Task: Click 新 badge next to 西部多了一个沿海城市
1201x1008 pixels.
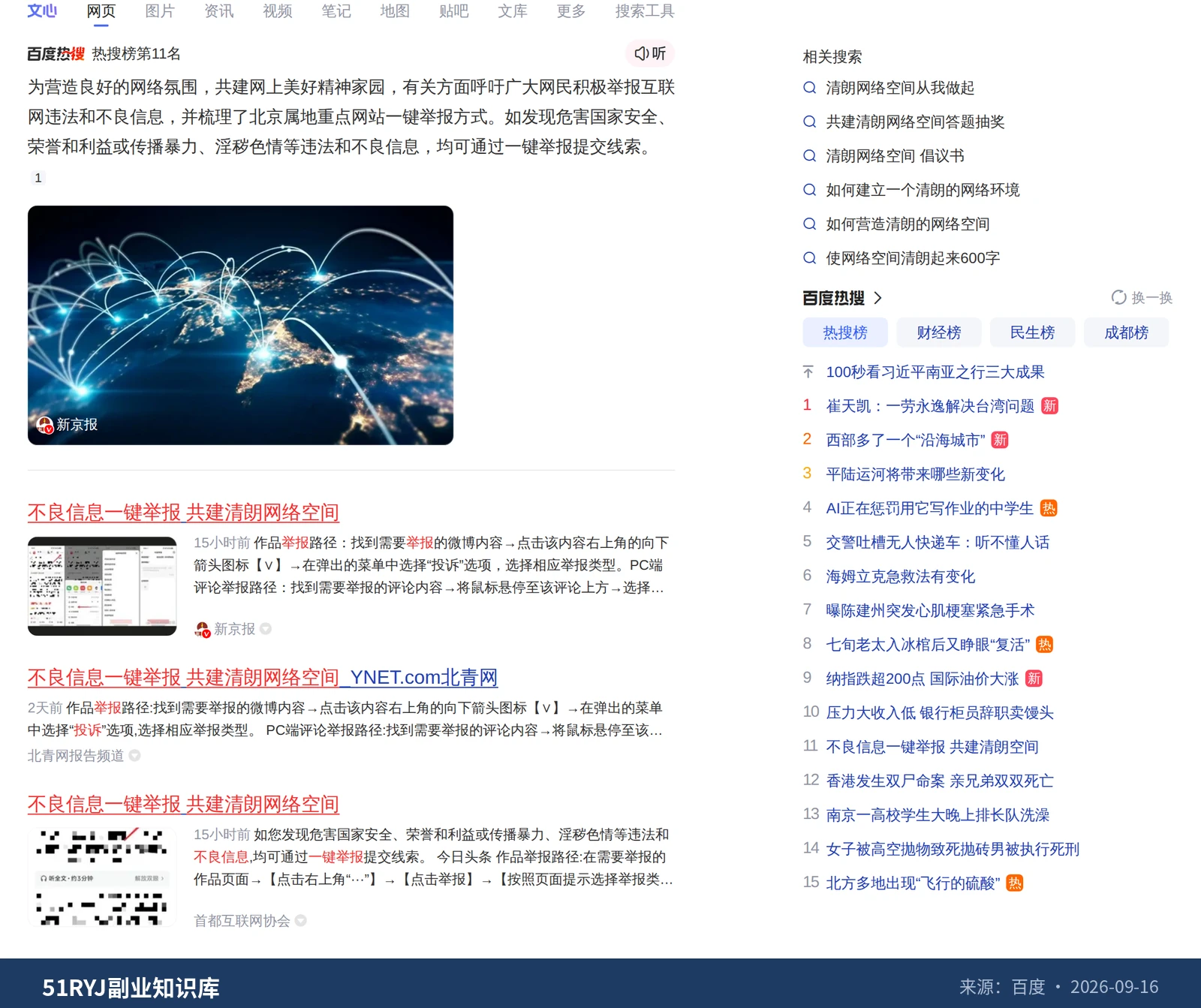Action: (x=1000, y=441)
